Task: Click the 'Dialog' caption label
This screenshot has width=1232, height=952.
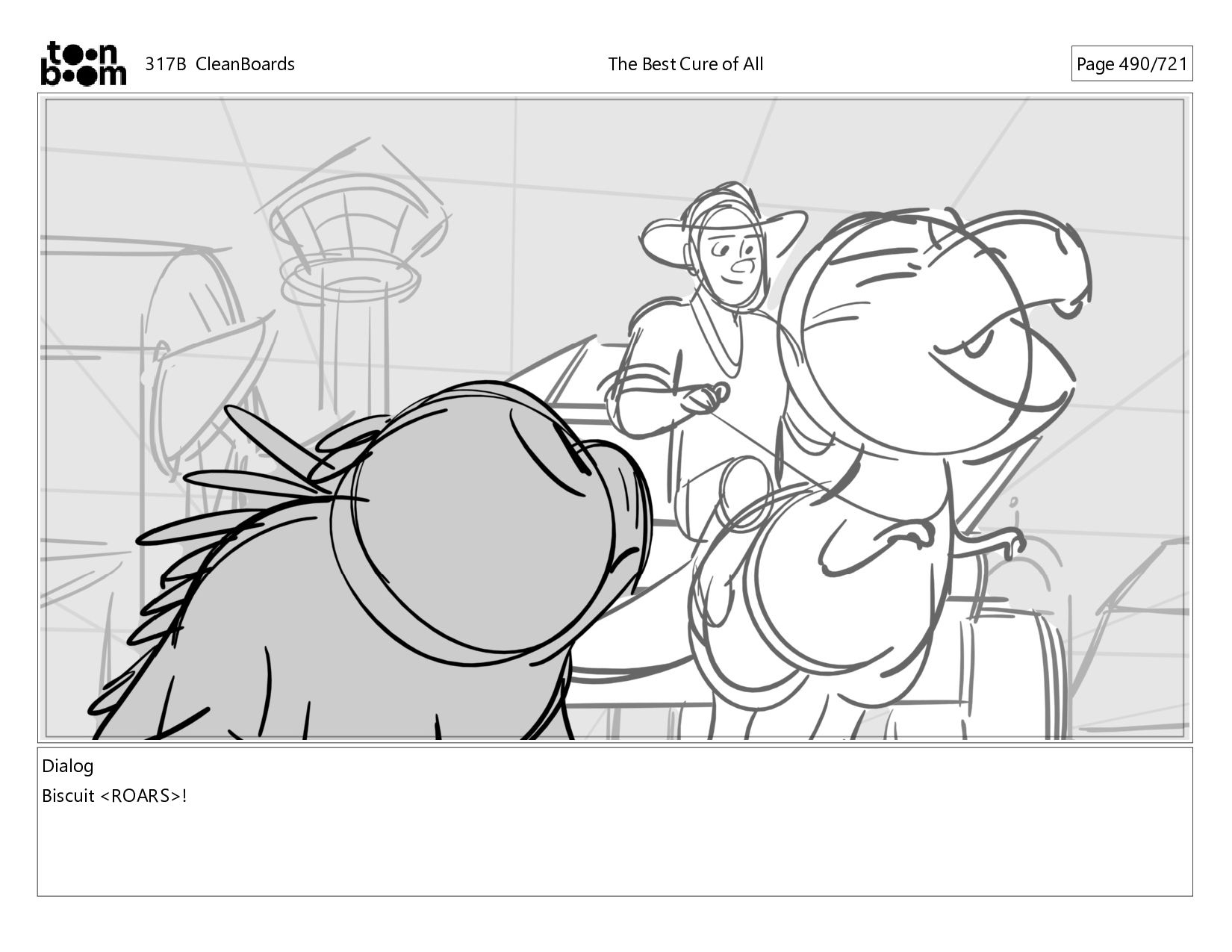Action: [x=68, y=766]
